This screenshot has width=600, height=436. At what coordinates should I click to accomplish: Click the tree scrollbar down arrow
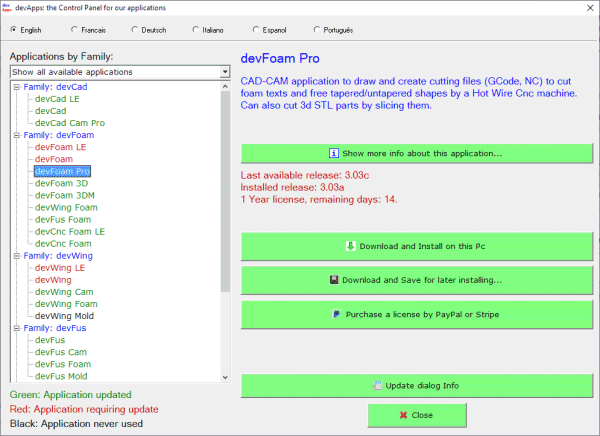click(225, 377)
